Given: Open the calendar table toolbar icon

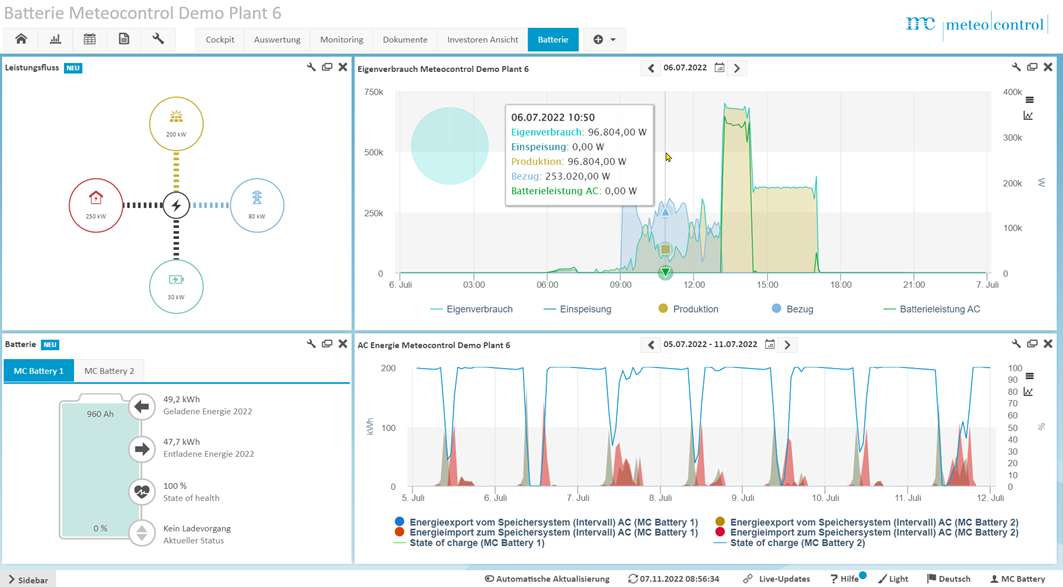Looking at the screenshot, I should click(x=89, y=39).
